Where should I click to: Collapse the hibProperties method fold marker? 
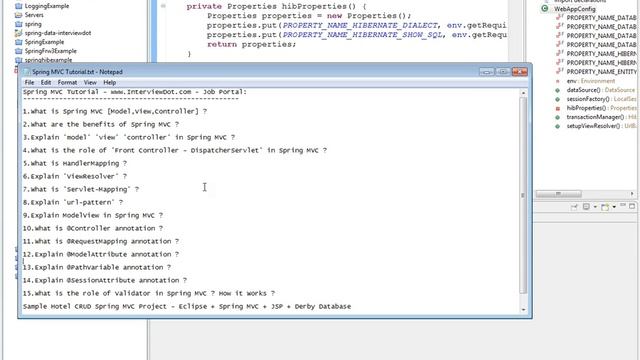163,6
